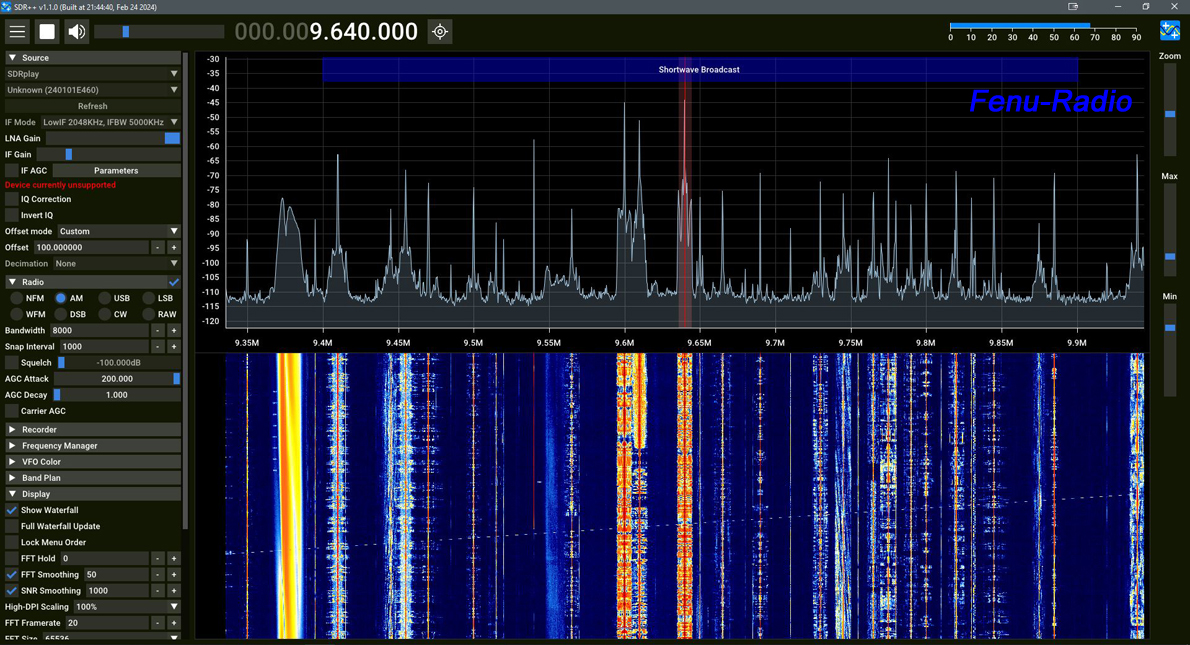Click the Refresh button under the source list

tap(92, 106)
